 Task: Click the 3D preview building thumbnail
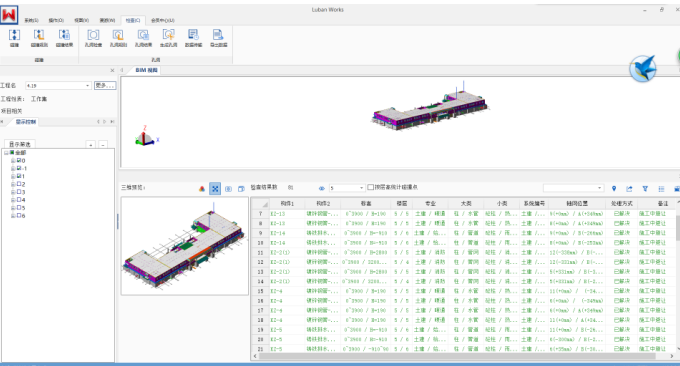(x=185, y=246)
